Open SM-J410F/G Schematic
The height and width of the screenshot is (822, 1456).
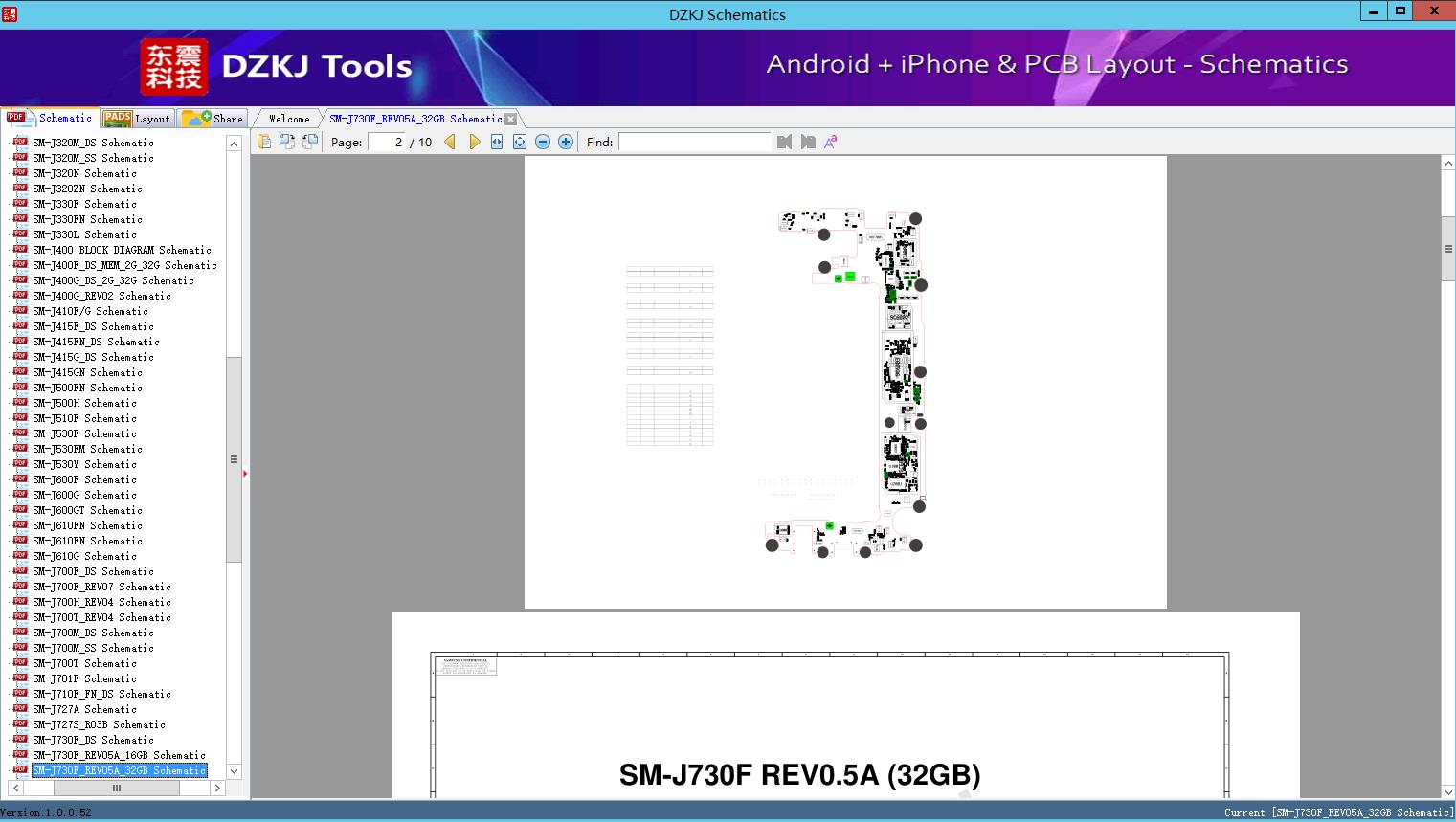pos(90,311)
